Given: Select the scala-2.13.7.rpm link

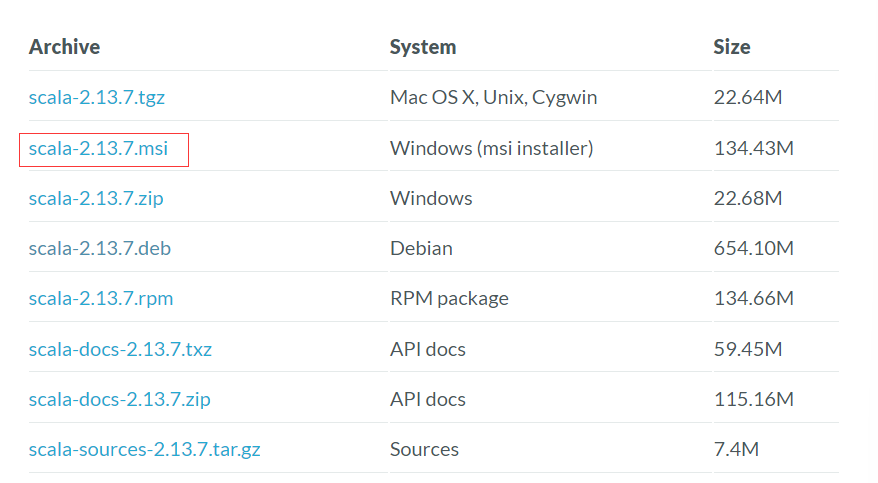Looking at the screenshot, I should 100,299.
